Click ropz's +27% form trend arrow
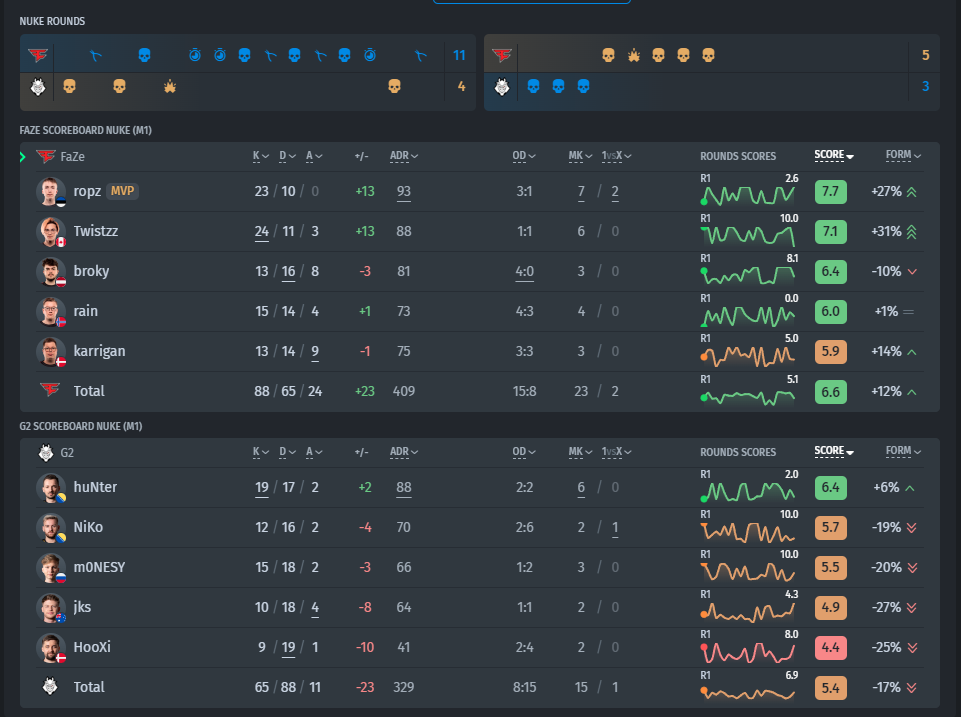961x717 pixels. pos(911,192)
